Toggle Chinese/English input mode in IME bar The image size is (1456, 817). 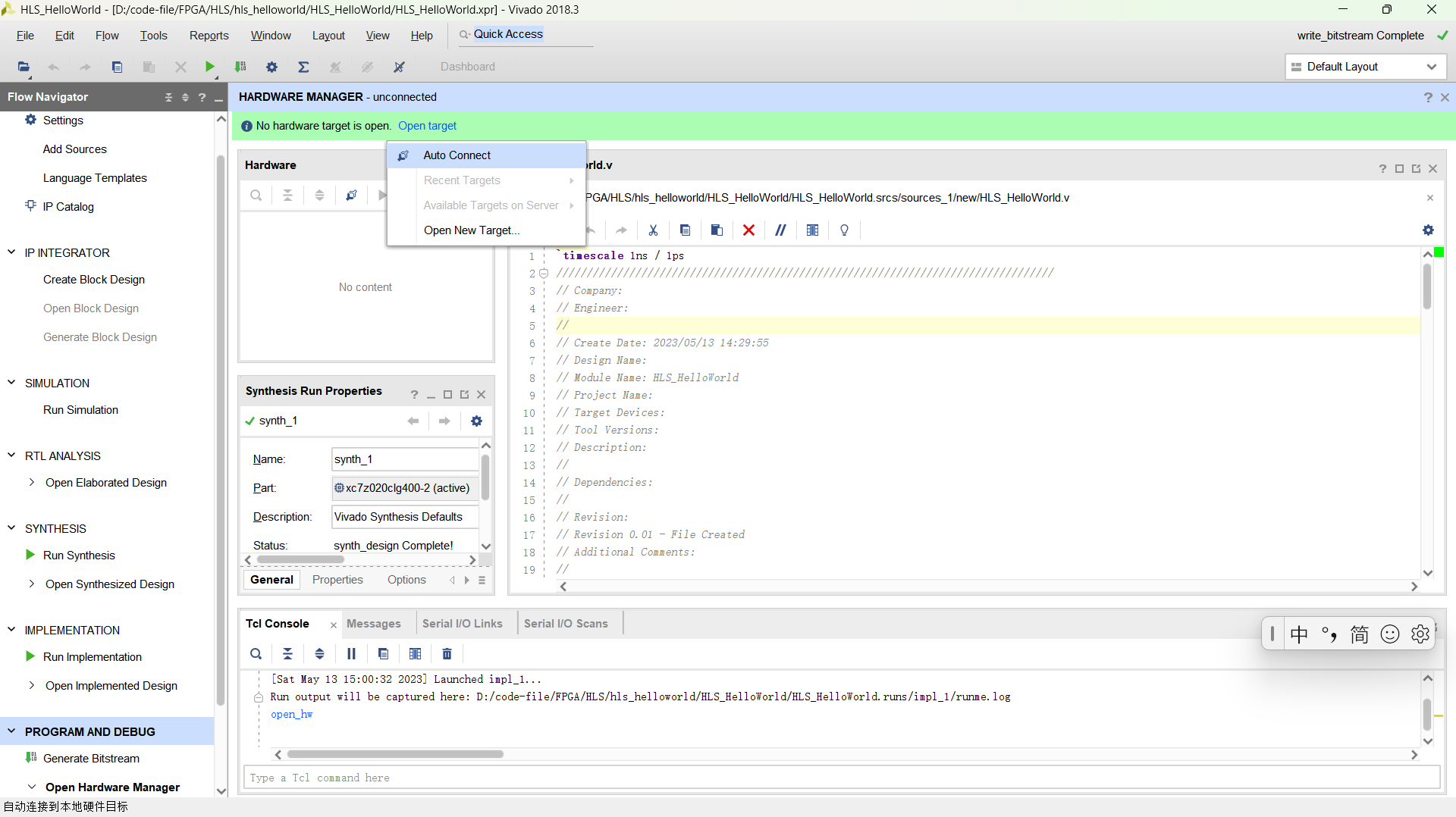pos(1299,634)
